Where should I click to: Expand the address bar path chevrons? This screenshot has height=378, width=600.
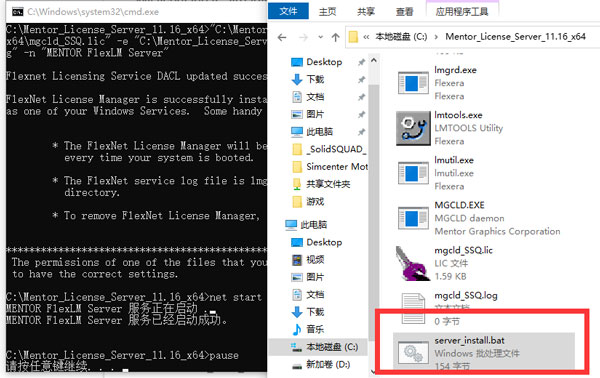click(366, 37)
